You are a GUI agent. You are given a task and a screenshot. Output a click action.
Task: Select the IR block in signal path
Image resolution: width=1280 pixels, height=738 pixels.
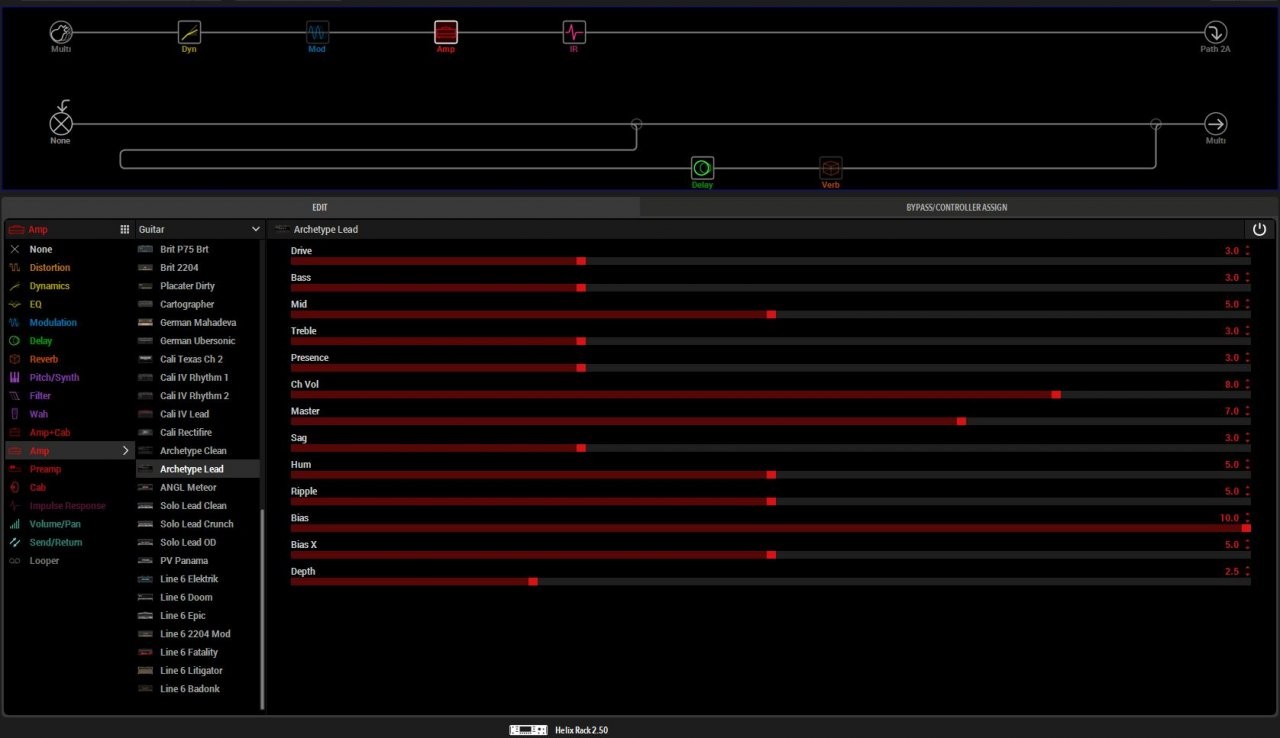pyautogui.click(x=574, y=33)
